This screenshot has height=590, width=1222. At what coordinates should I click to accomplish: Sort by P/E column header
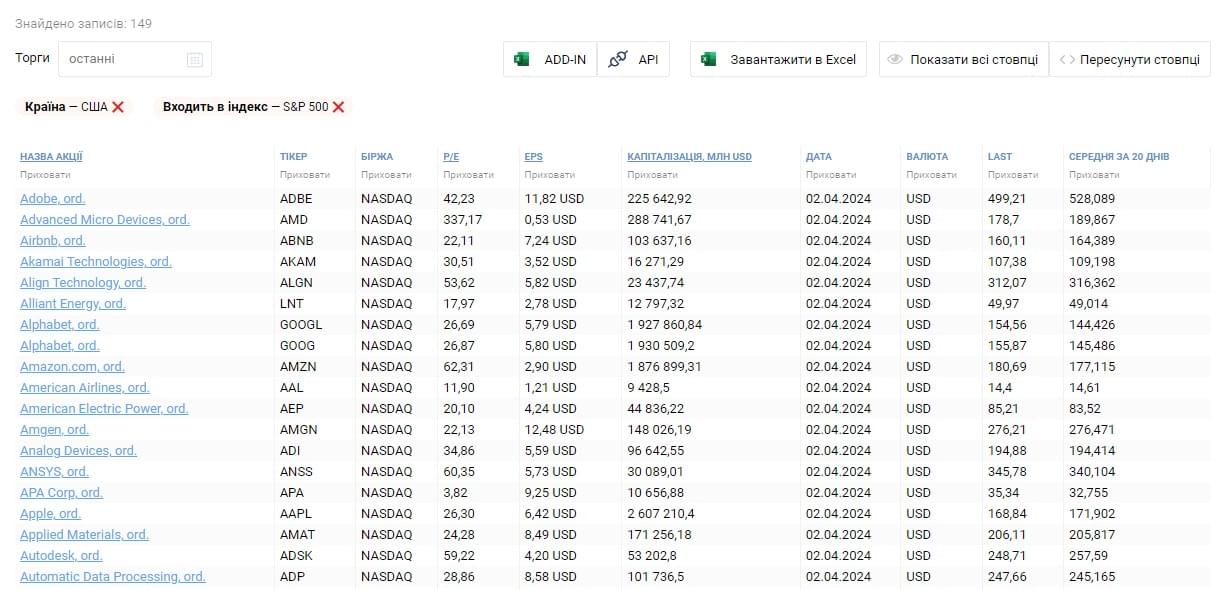point(451,156)
